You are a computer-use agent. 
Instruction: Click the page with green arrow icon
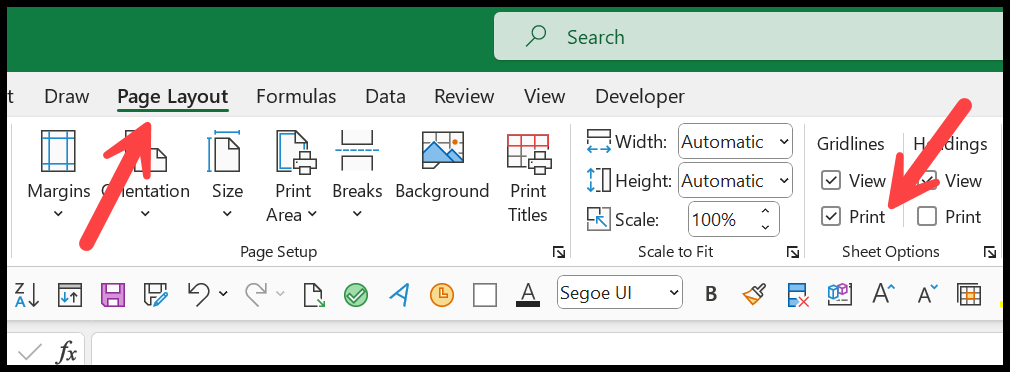[314, 295]
